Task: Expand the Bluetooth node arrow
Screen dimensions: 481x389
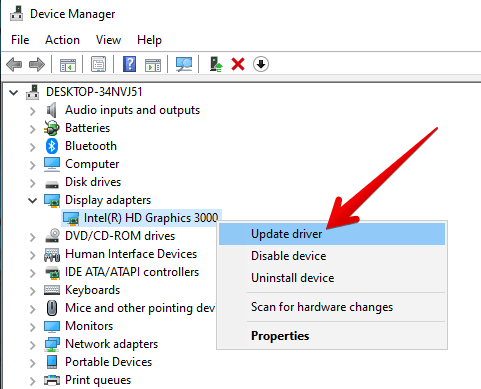Action: click(x=32, y=147)
